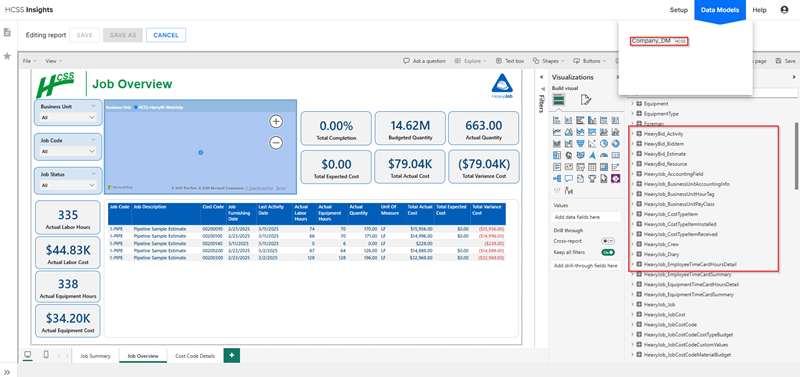The width and height of the screenshot is (800, 377).
Task: Choose the Azure map arrow visualization
Action: (x=592, y=155)
